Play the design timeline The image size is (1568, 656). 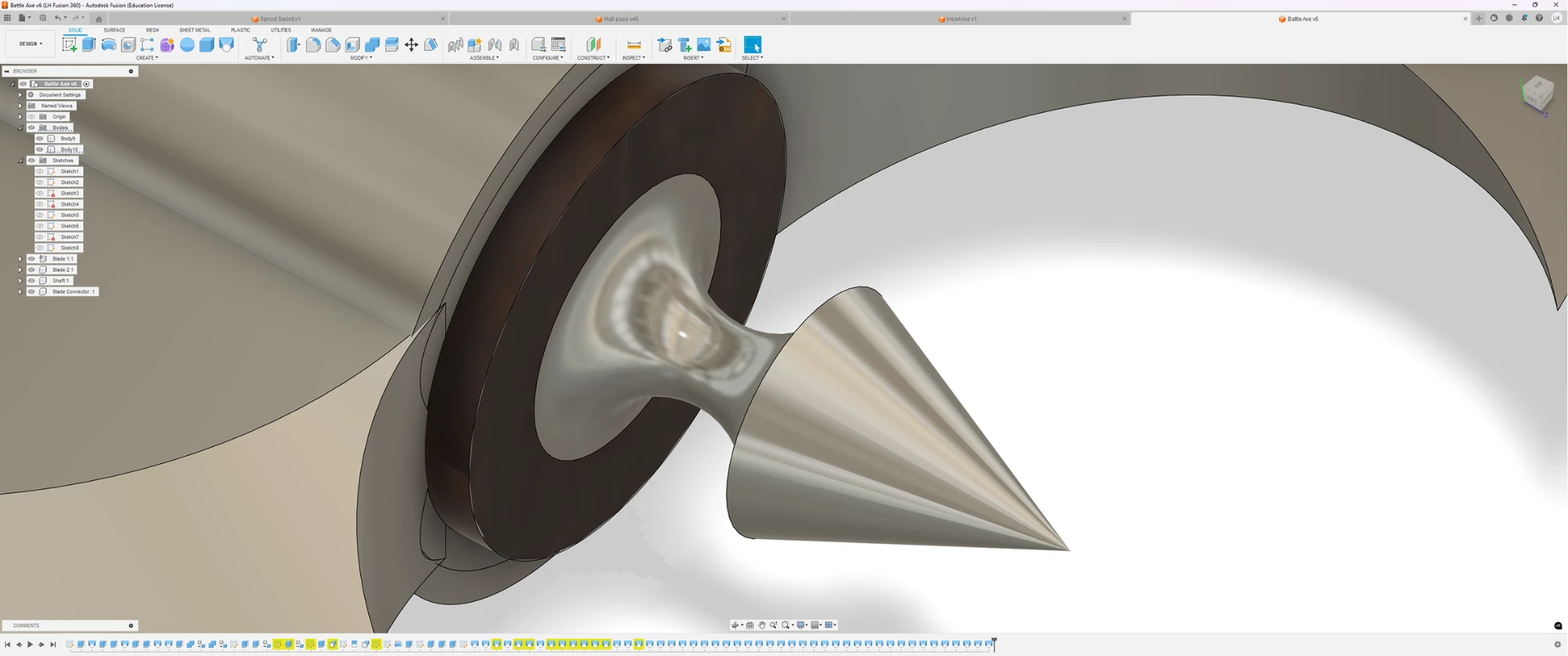[x=30, y=645]
